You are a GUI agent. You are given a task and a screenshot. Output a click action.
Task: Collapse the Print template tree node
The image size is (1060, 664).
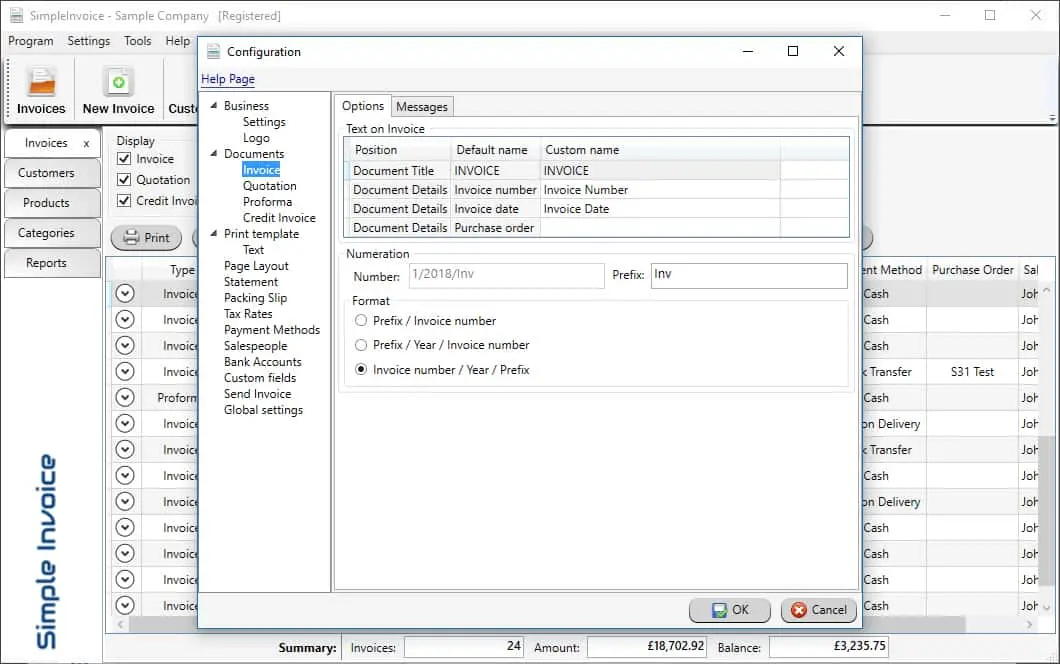(x=214, y=233)
